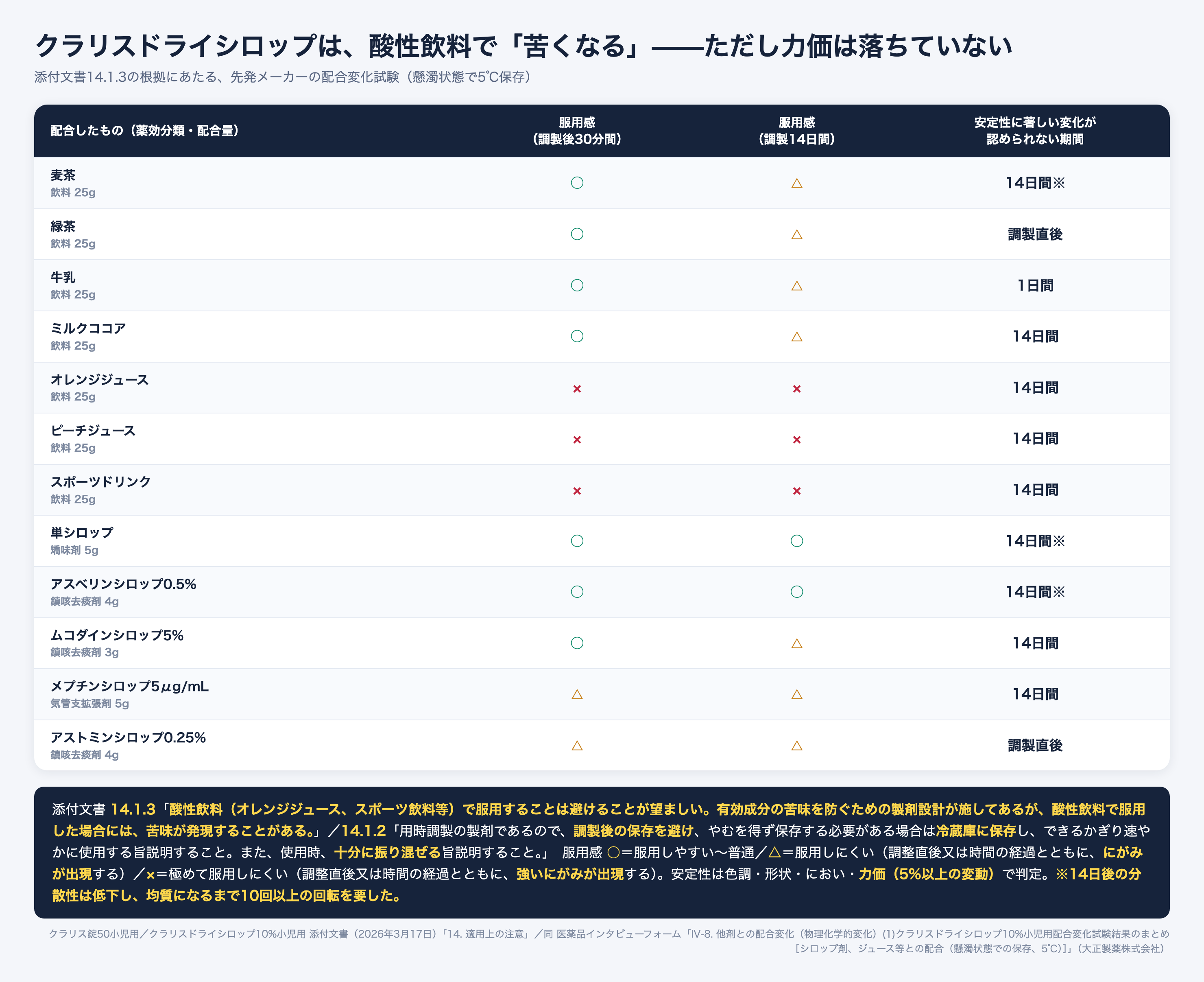Click the 安定性に著しい変化が認められない期間 header
Image resolution: width=1204 pixels, height=982 pixels.
1034,131
